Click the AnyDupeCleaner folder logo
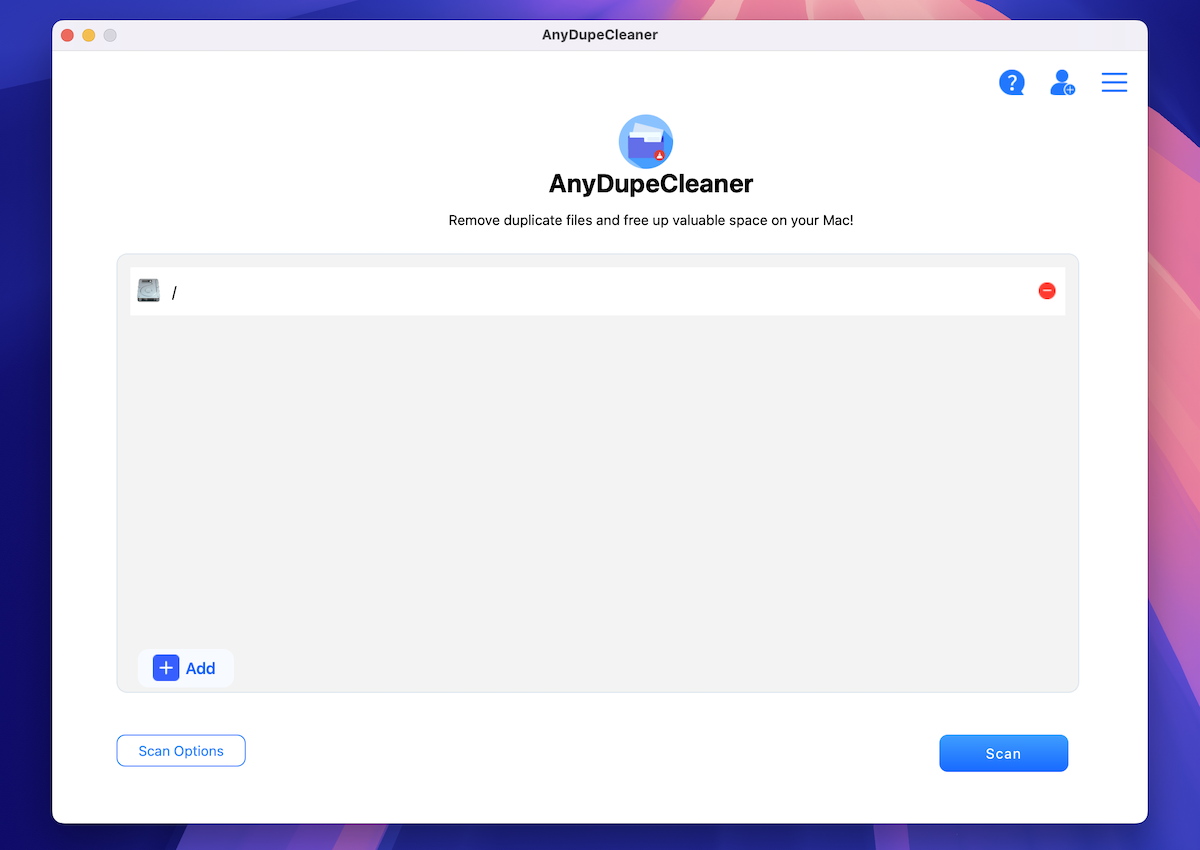Viewport: 1200px width, 850px height. (645, 141)
